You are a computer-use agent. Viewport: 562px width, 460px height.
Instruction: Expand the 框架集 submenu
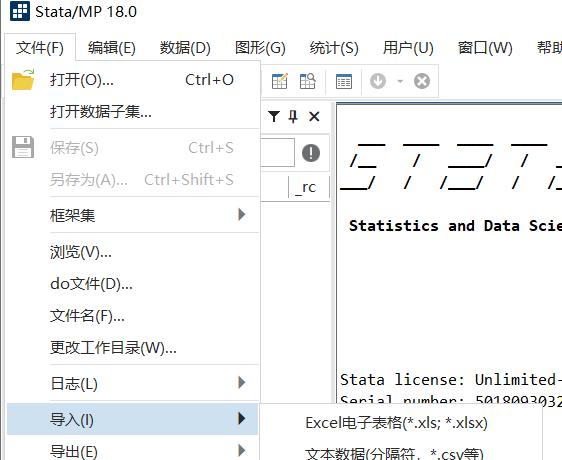(x=133, y=215)
